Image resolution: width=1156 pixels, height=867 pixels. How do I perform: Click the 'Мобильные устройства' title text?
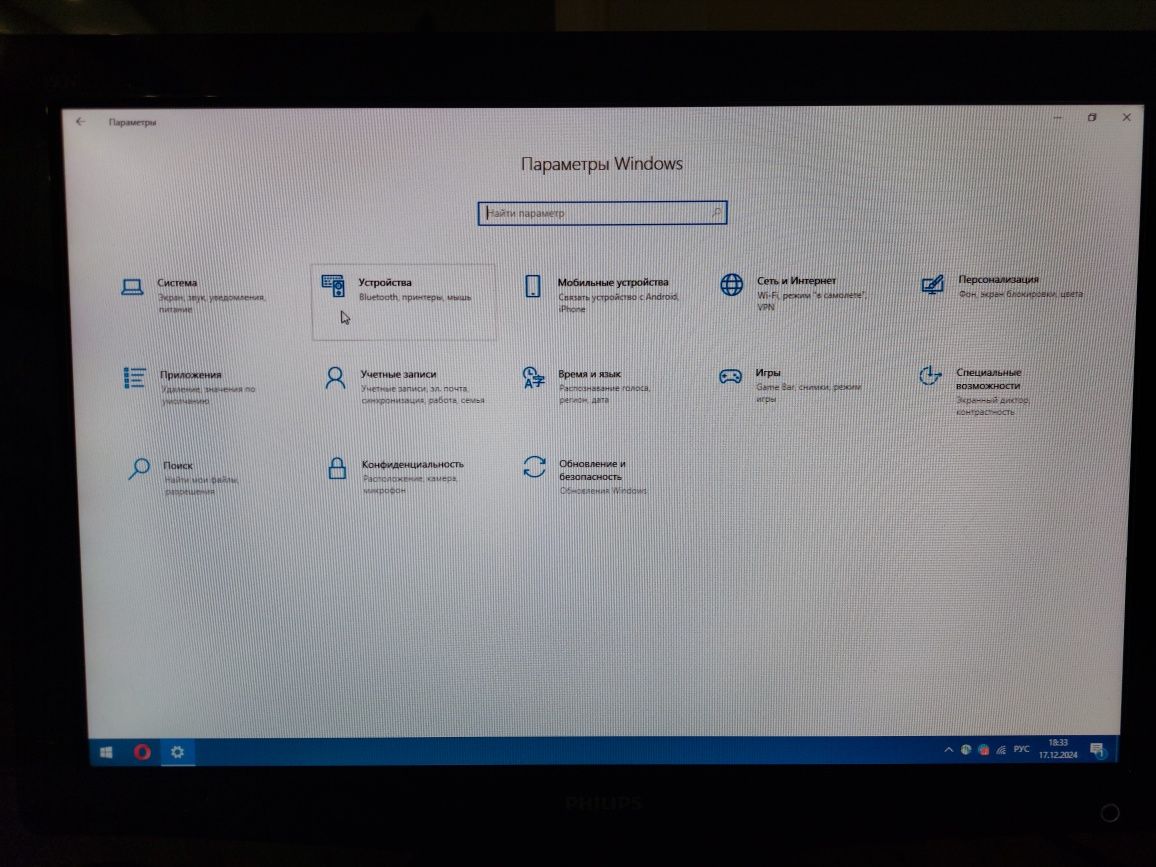click(613, 282)
